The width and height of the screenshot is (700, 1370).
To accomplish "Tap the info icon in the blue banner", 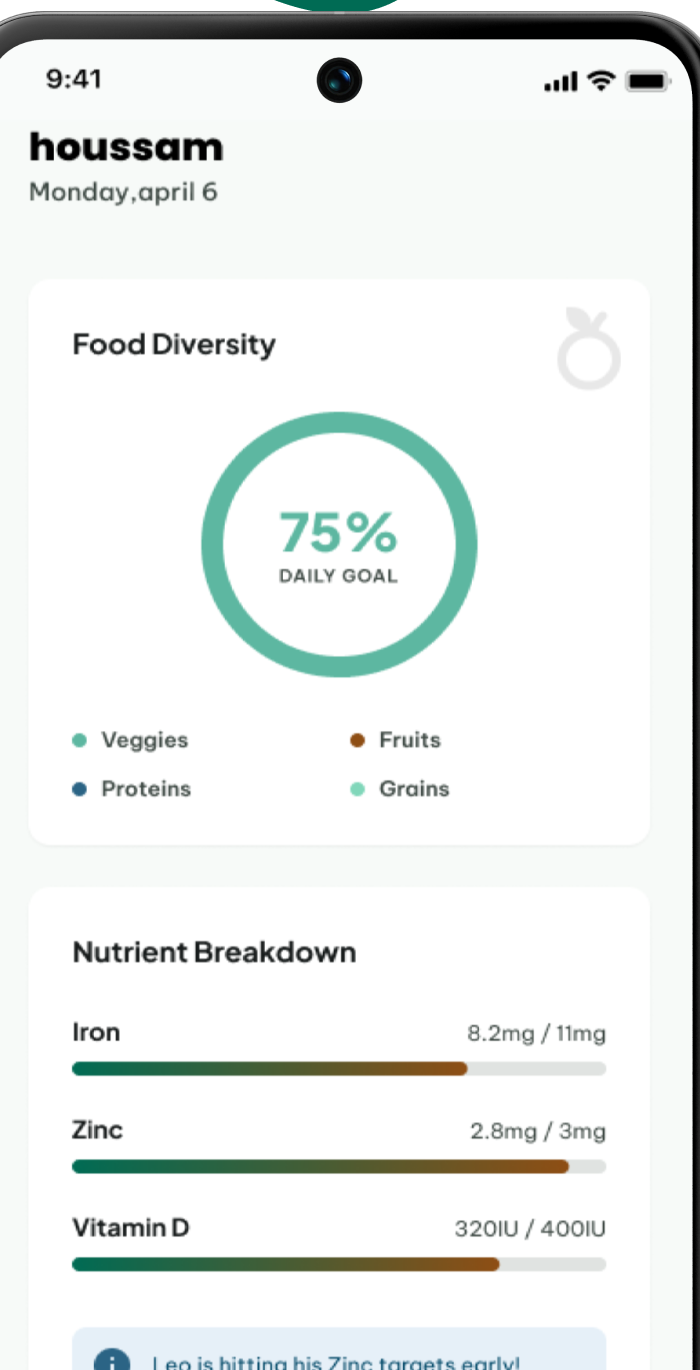I will point(112,1360).
